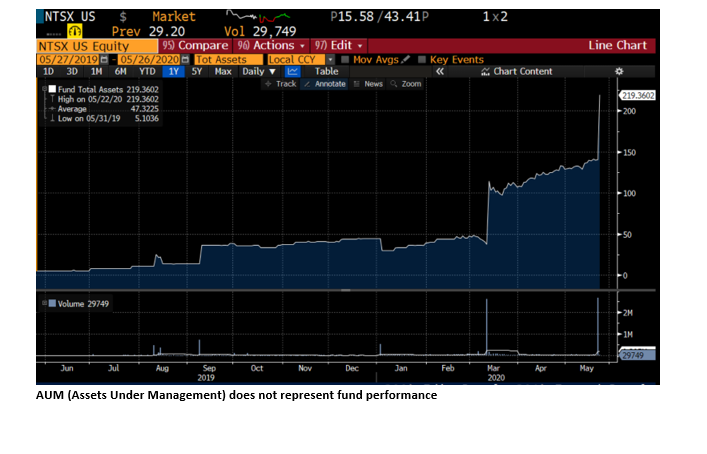Viewport: 707px width, 454px height.
Task: Click the Mar 2020 time axis label
Action: click(x=496, y=373)
